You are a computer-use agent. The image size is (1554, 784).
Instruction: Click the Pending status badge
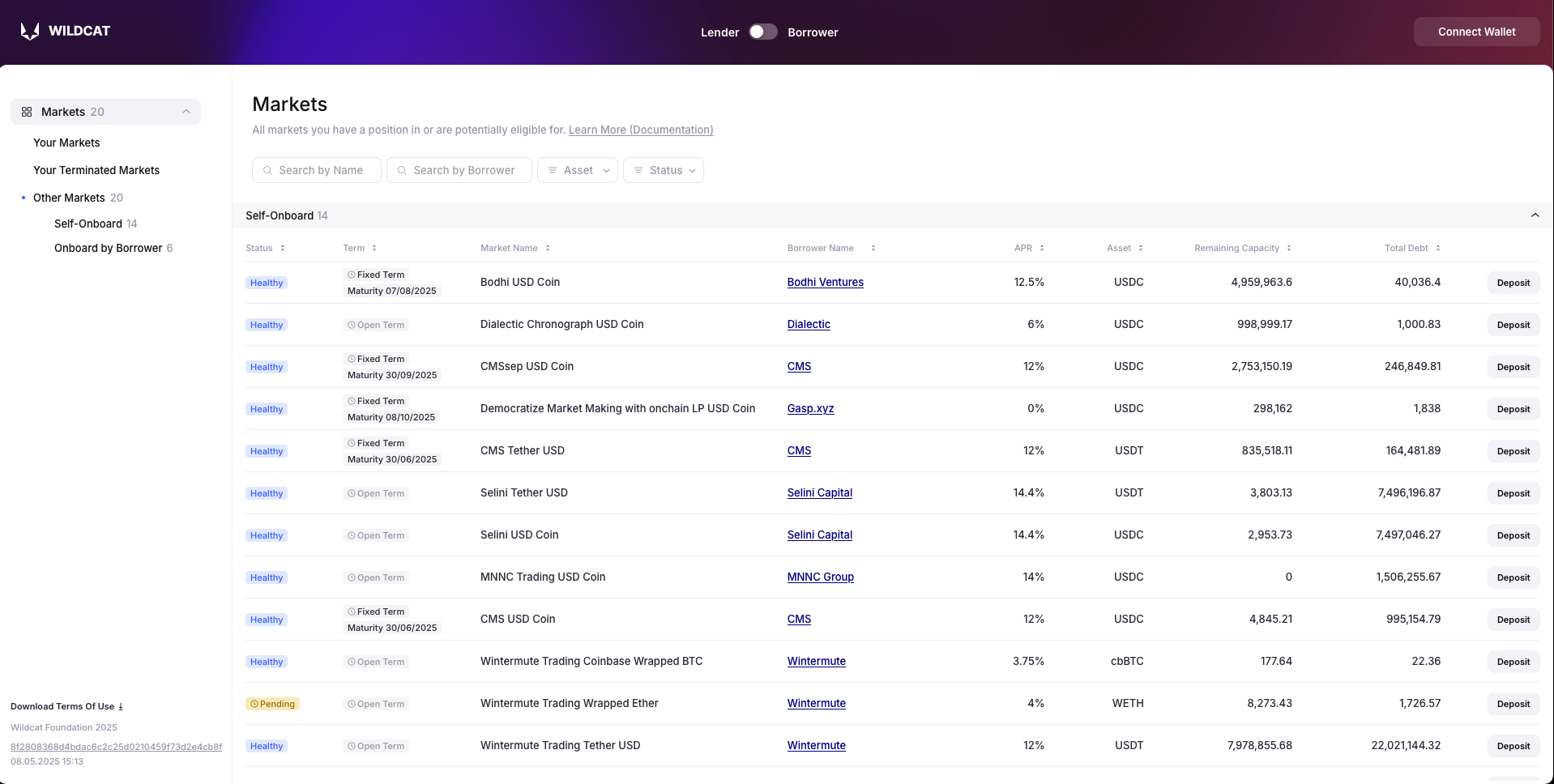coord(272,704)
